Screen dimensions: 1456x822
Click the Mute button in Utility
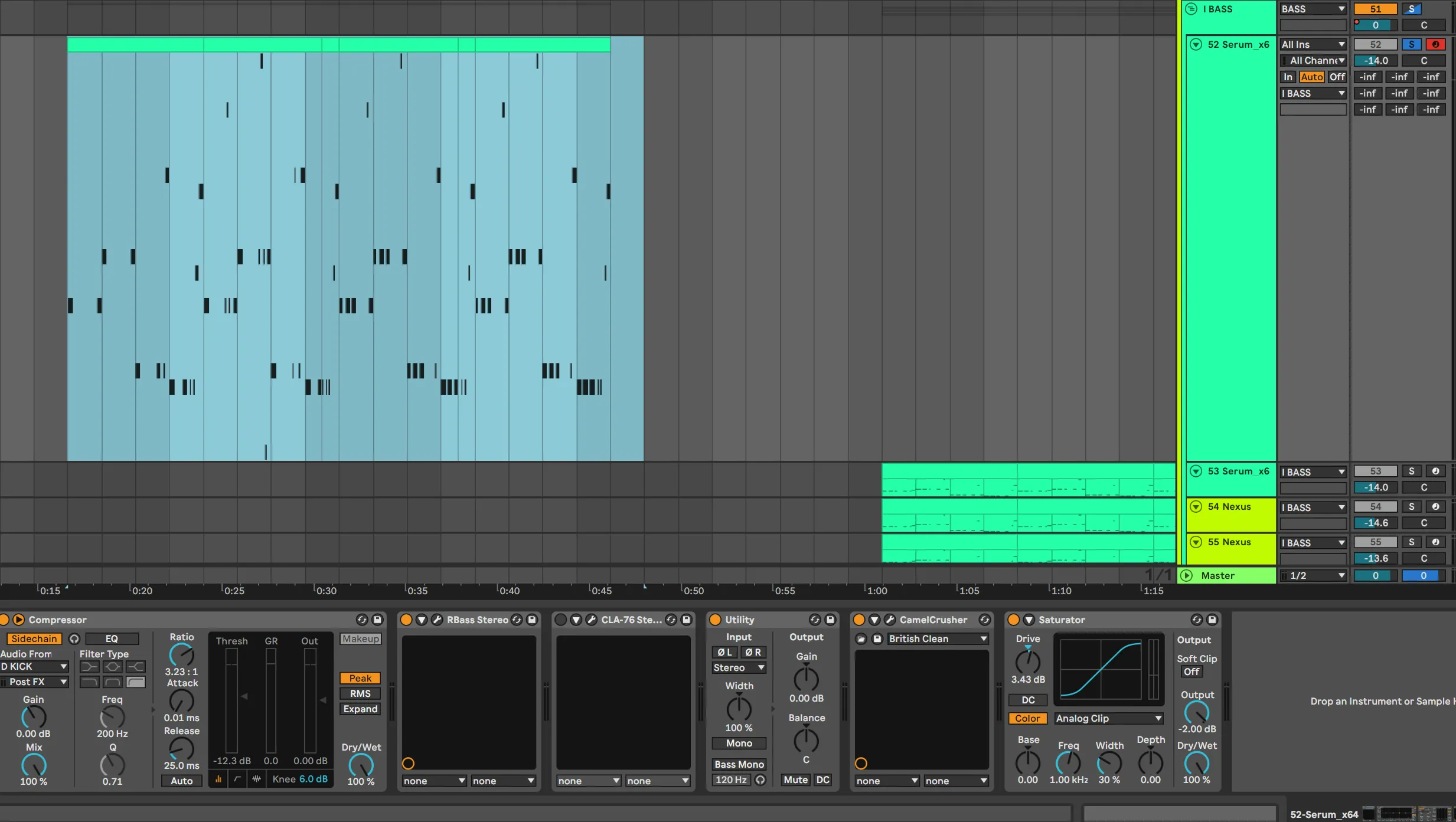pos(795,780)
